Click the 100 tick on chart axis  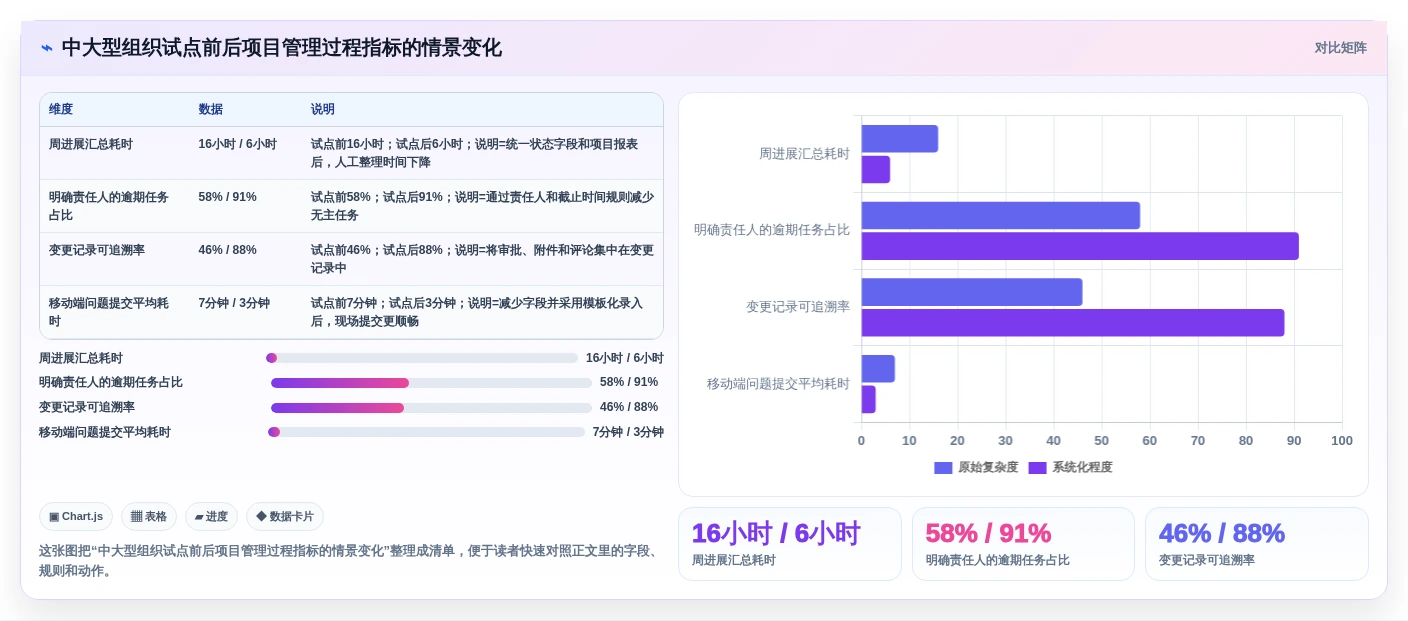[x=1342, y=441]
